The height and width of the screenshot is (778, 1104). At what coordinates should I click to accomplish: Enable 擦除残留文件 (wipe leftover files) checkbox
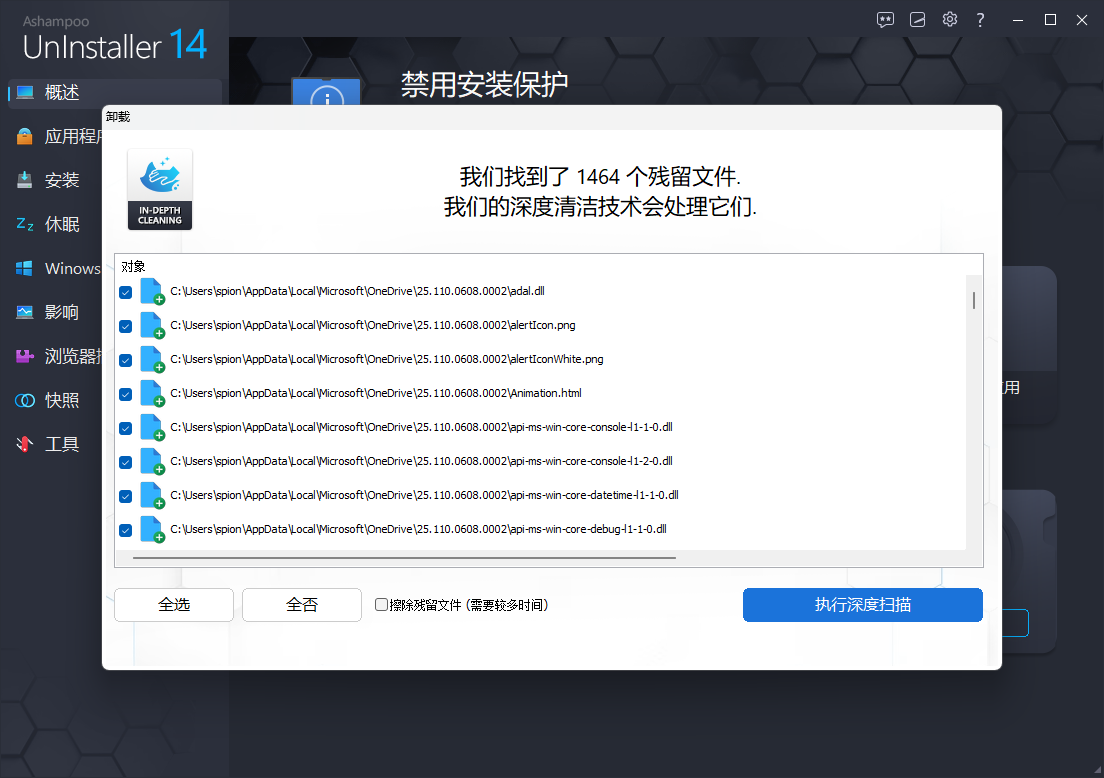tap(380, 604)
